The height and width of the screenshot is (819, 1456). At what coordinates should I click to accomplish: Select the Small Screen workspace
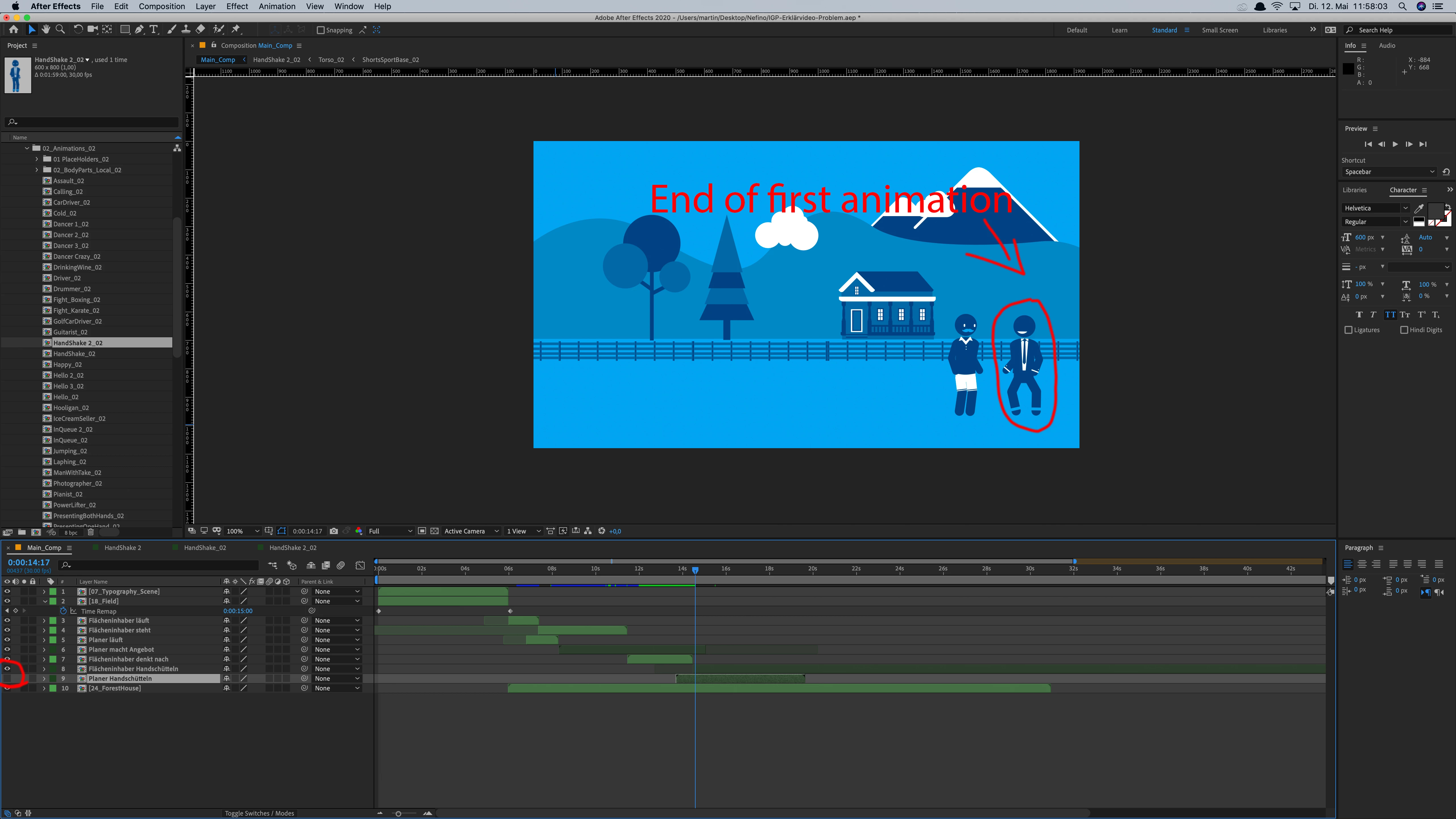pos(1220,30)
